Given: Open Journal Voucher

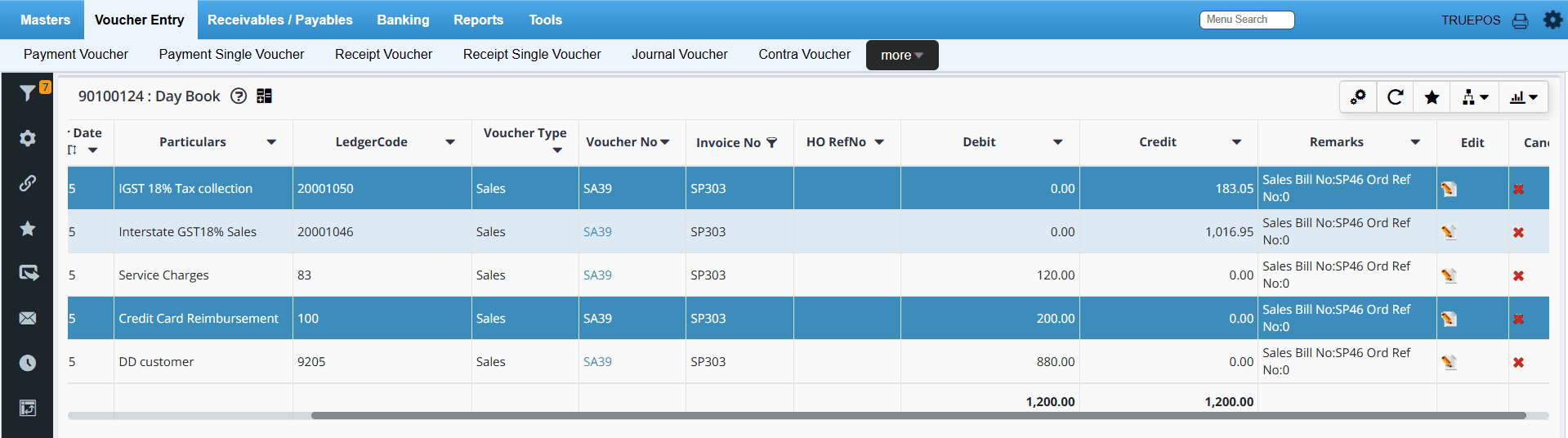Looking at the screenshot, I should tap(680, 55).
